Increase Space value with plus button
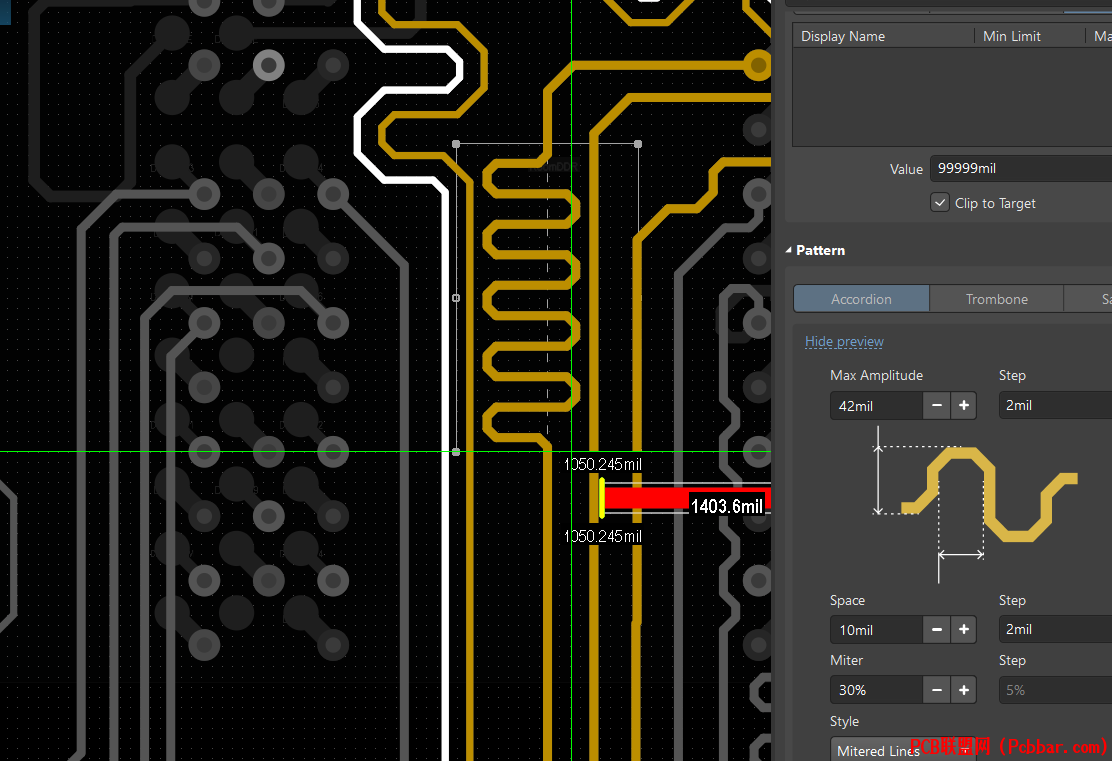The image size is (1112, 761). point(964,630)
